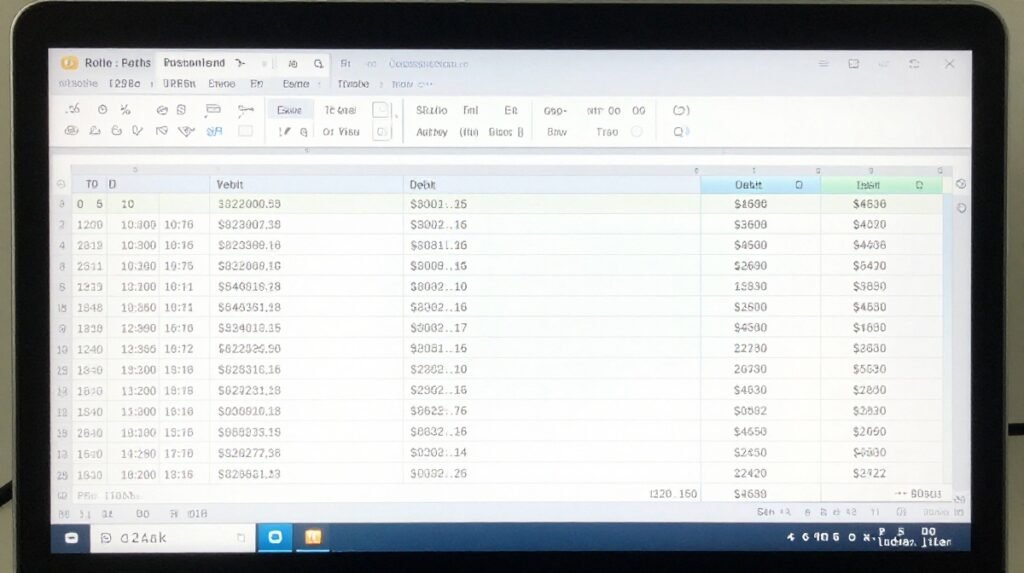Click the SRuIo ribbon button
Viewport: 1024px width, 573px height.
pyautogui.click(x=432, y=110)
